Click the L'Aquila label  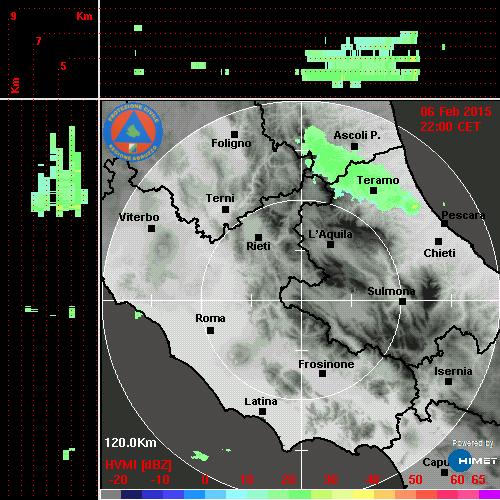330,234
